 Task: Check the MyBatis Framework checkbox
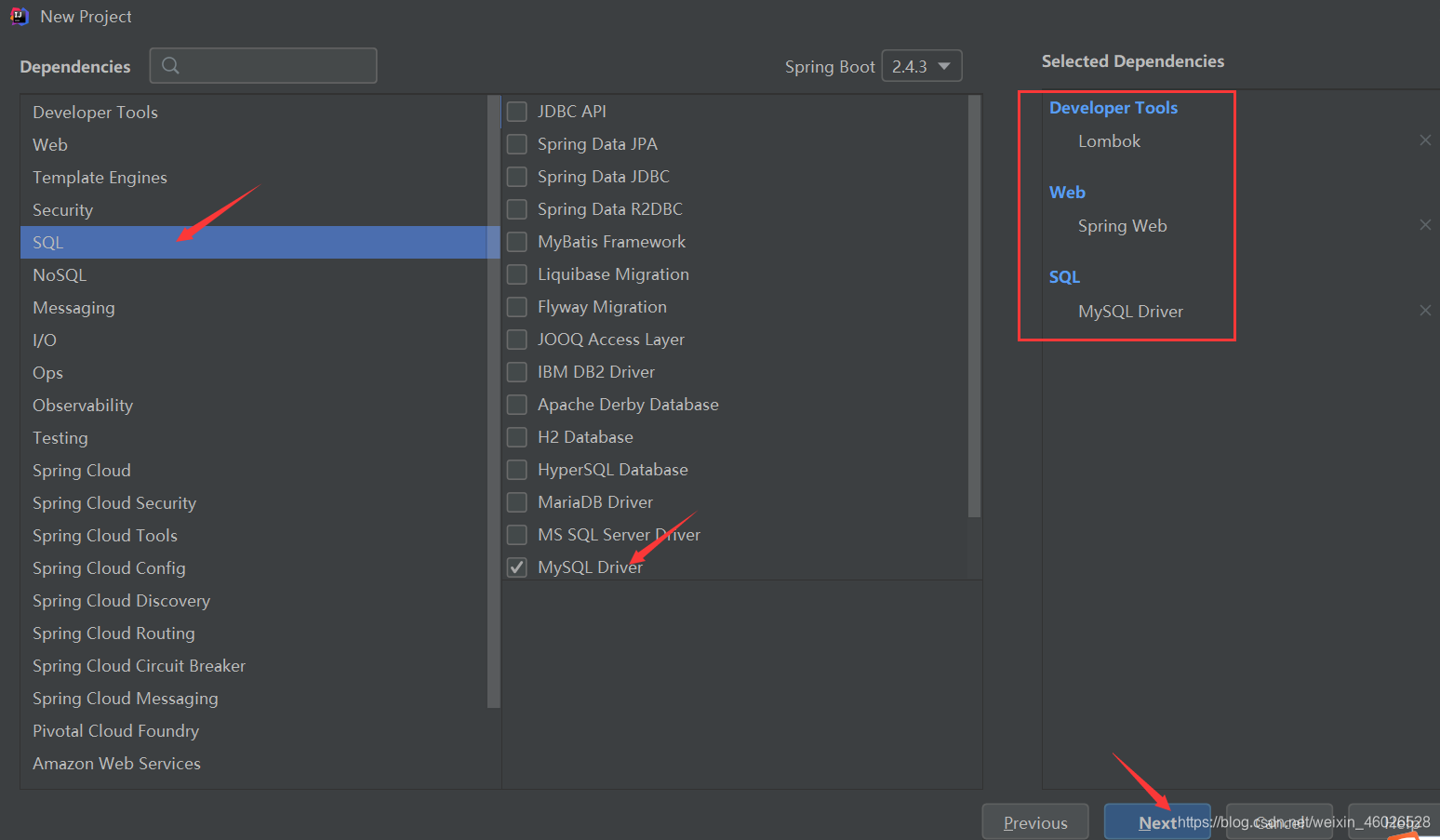point(517,242)
